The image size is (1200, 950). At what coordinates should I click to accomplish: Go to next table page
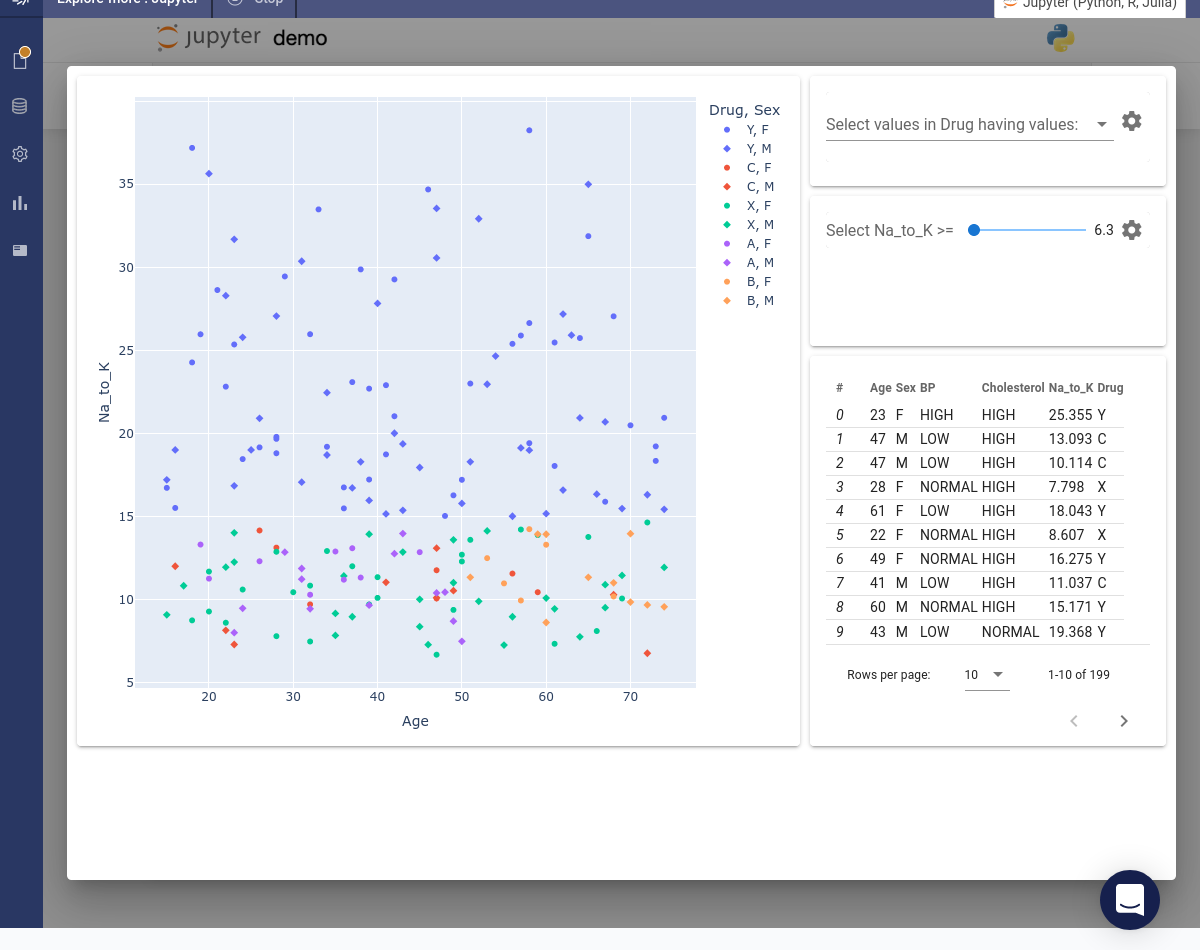(1124, 721)
